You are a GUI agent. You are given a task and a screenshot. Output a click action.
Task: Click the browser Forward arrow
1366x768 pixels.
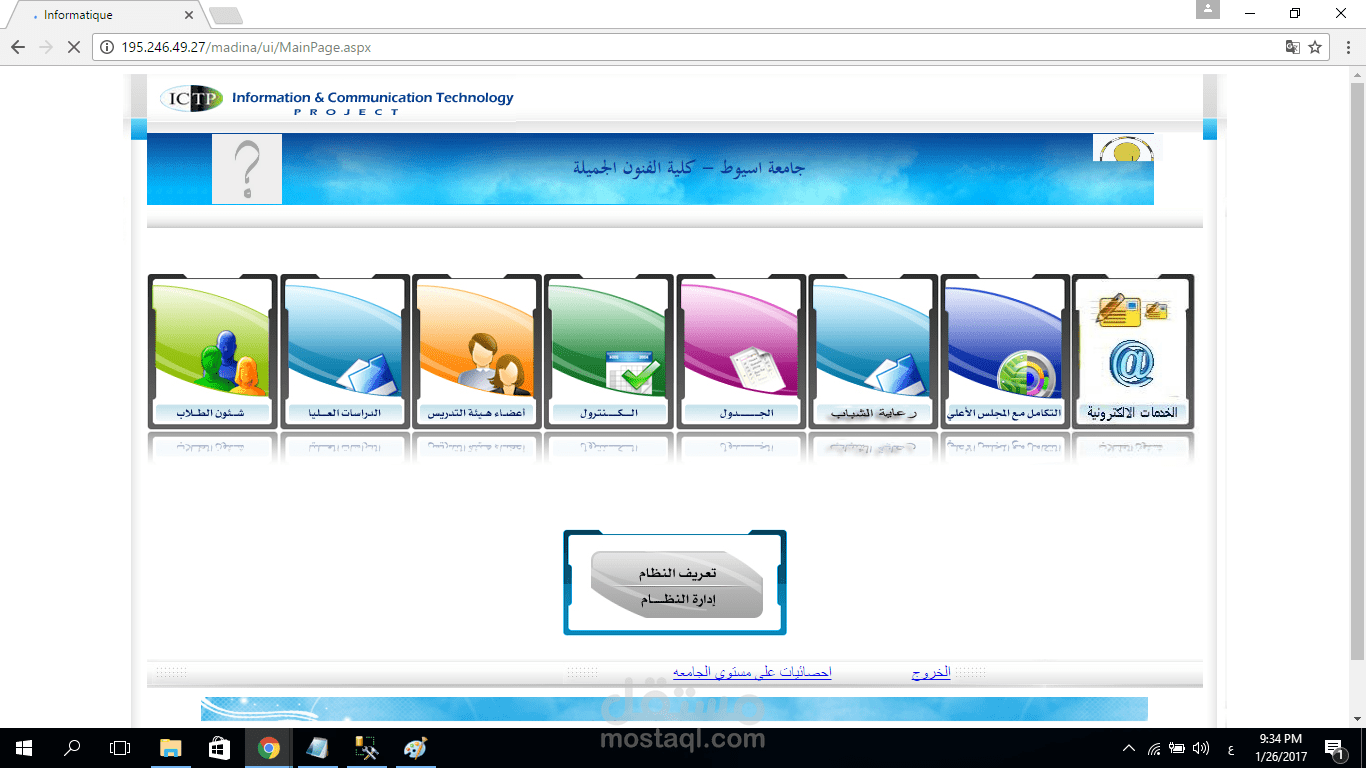tap(45, 47)
